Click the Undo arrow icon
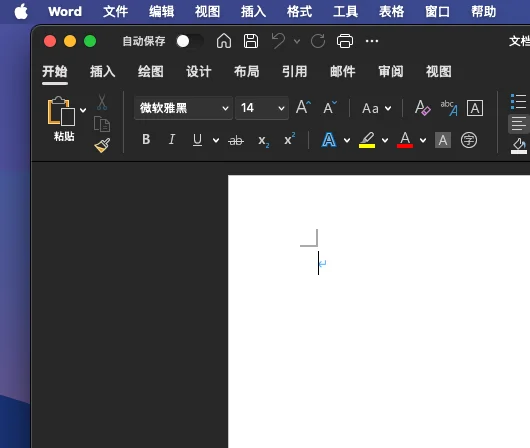 (279, 41)
